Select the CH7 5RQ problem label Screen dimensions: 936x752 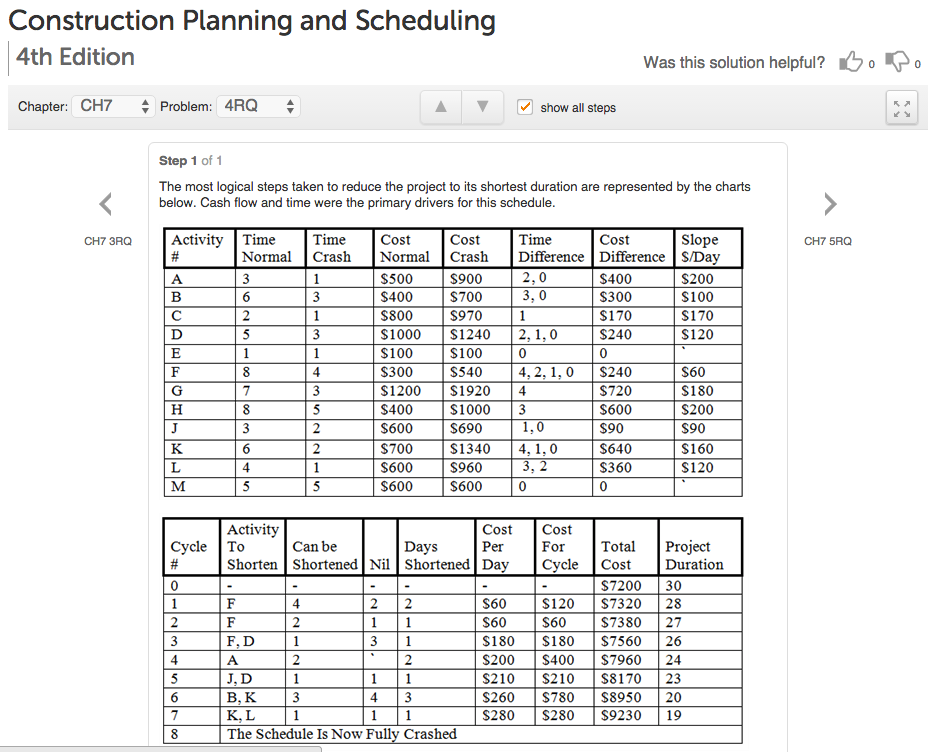(827, 241)
